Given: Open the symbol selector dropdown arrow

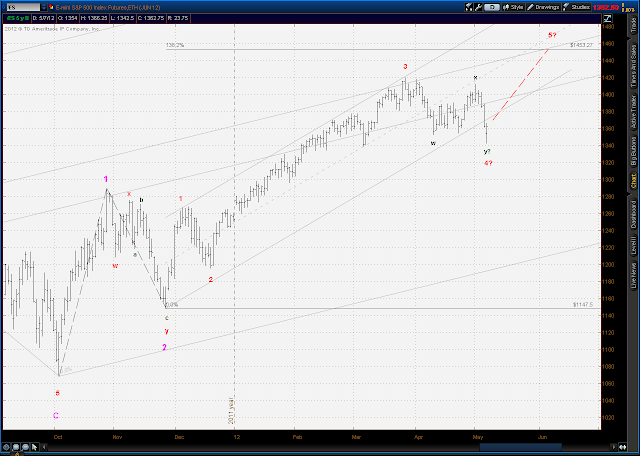Looking at the screenshot, I should point(44,7).
